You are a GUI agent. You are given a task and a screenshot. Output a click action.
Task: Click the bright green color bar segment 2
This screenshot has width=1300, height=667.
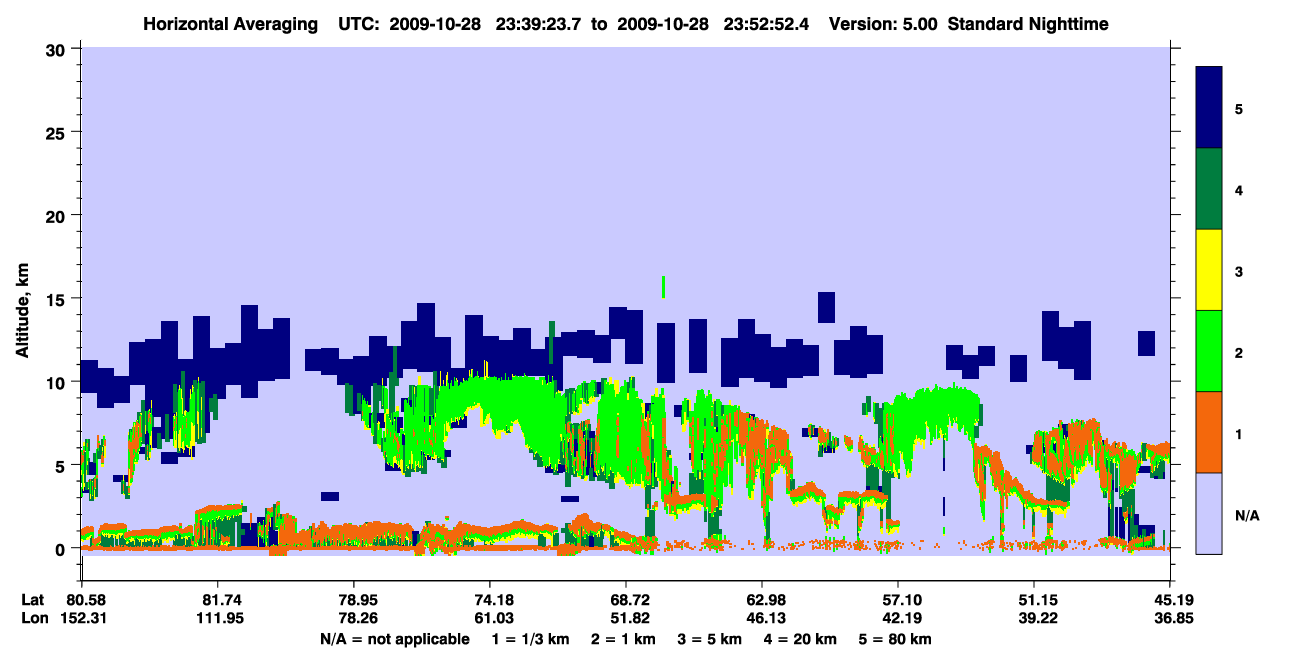[1209, 351]
